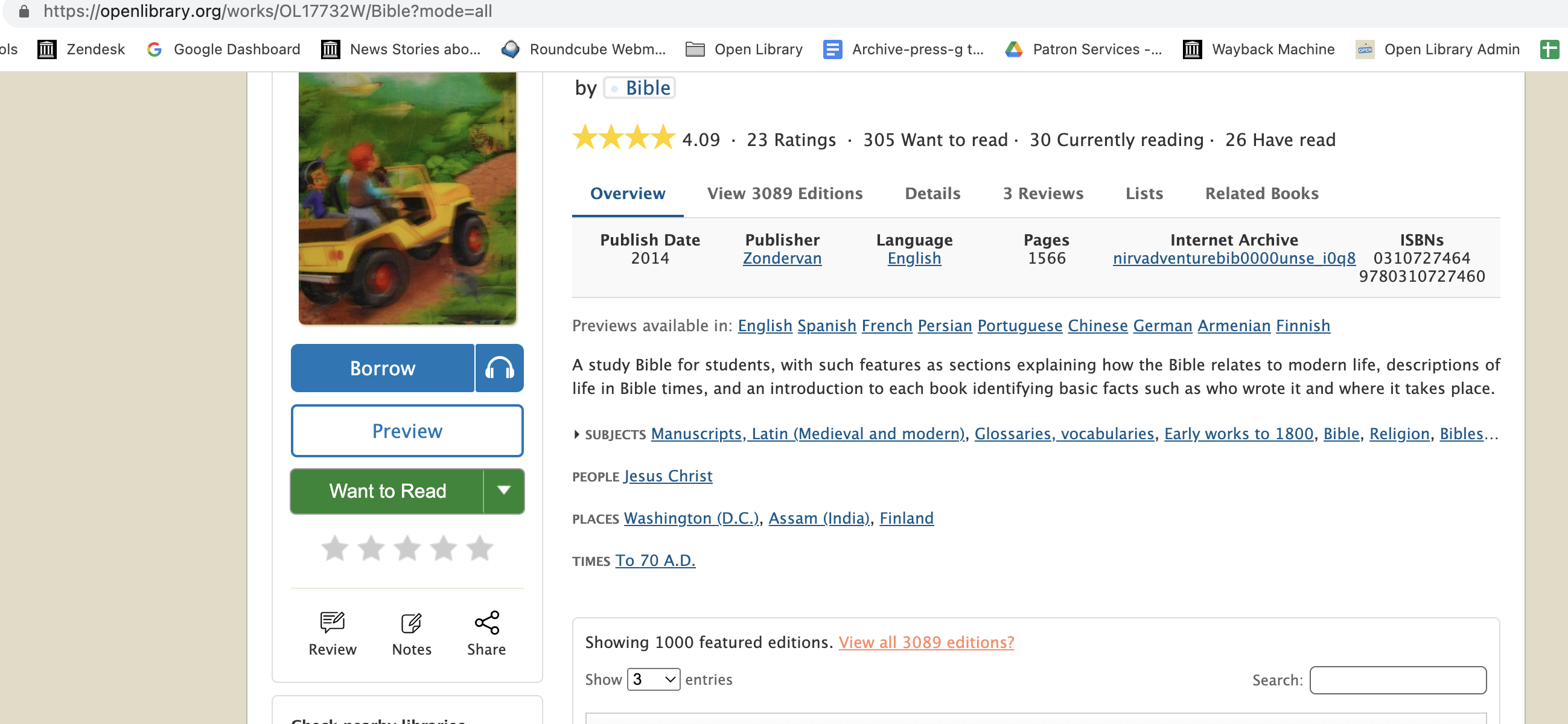This screenshot has width=1568, height=724.
Task: Rate the book four stars
Action: (x=444, y=548)
